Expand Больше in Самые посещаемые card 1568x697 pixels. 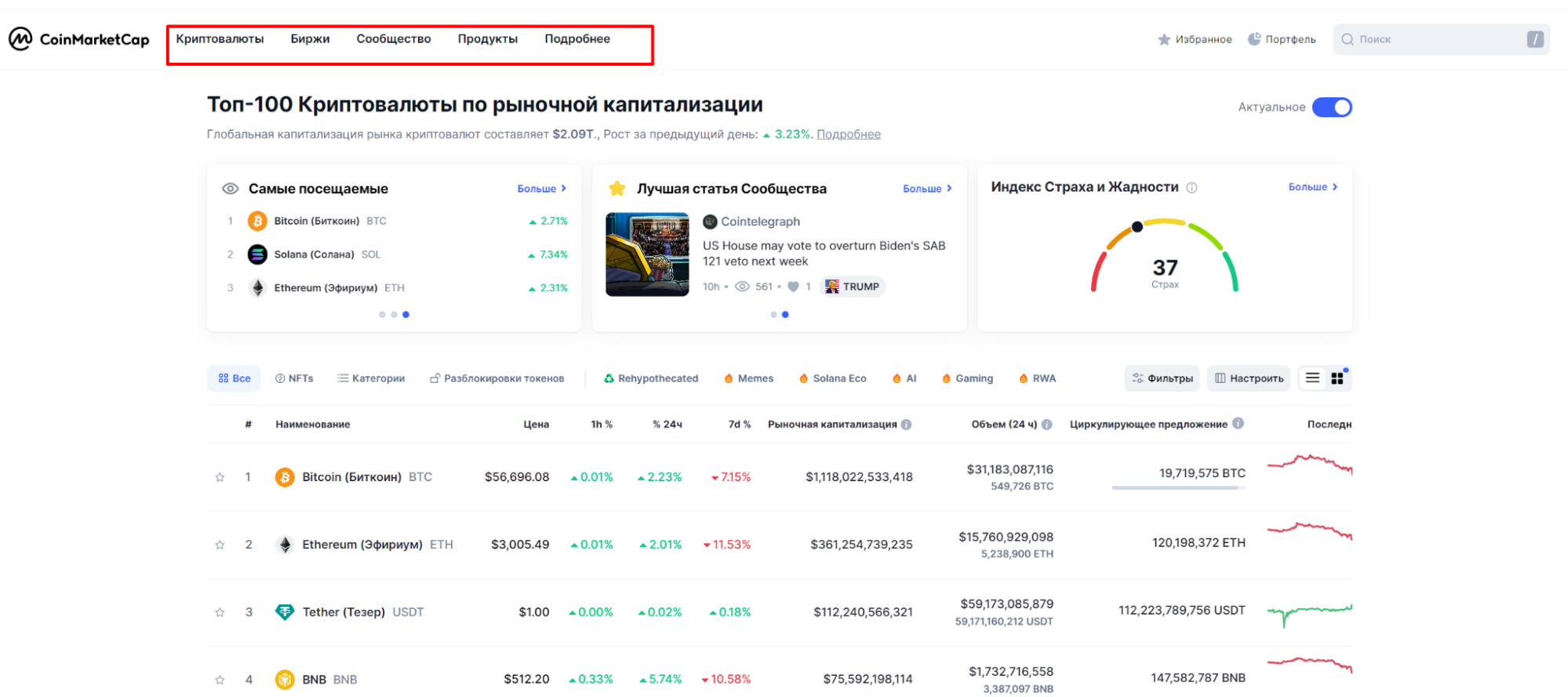pyautogui.click(x=541, y=188)
